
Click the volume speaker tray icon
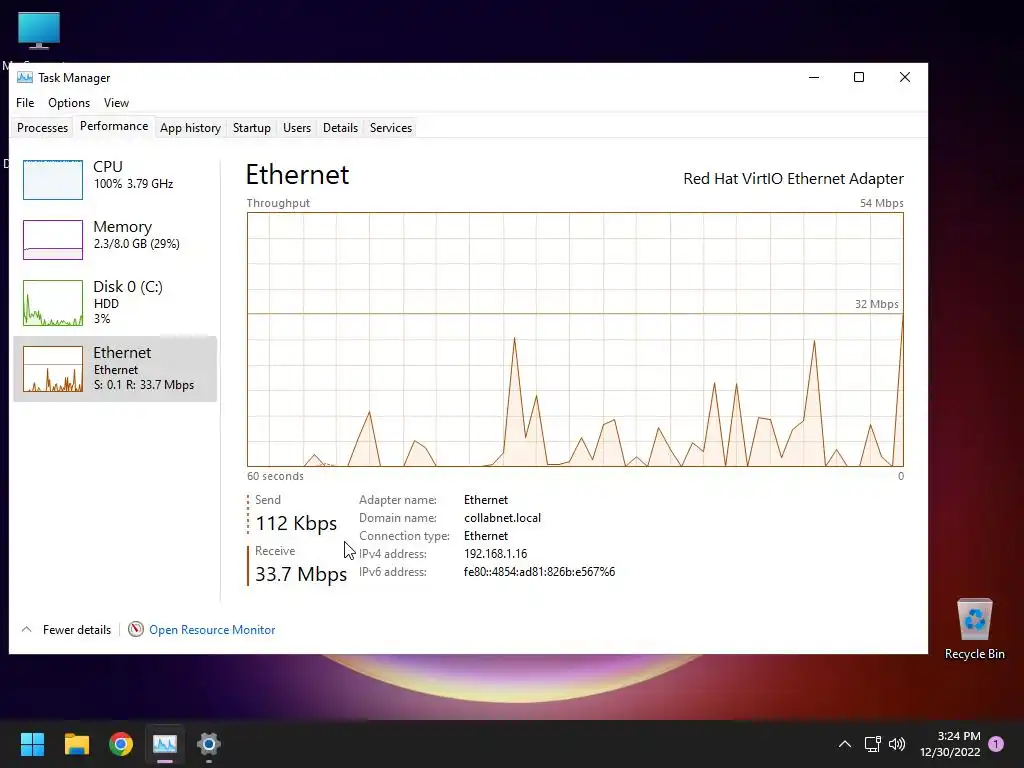[x=897, y=744]
